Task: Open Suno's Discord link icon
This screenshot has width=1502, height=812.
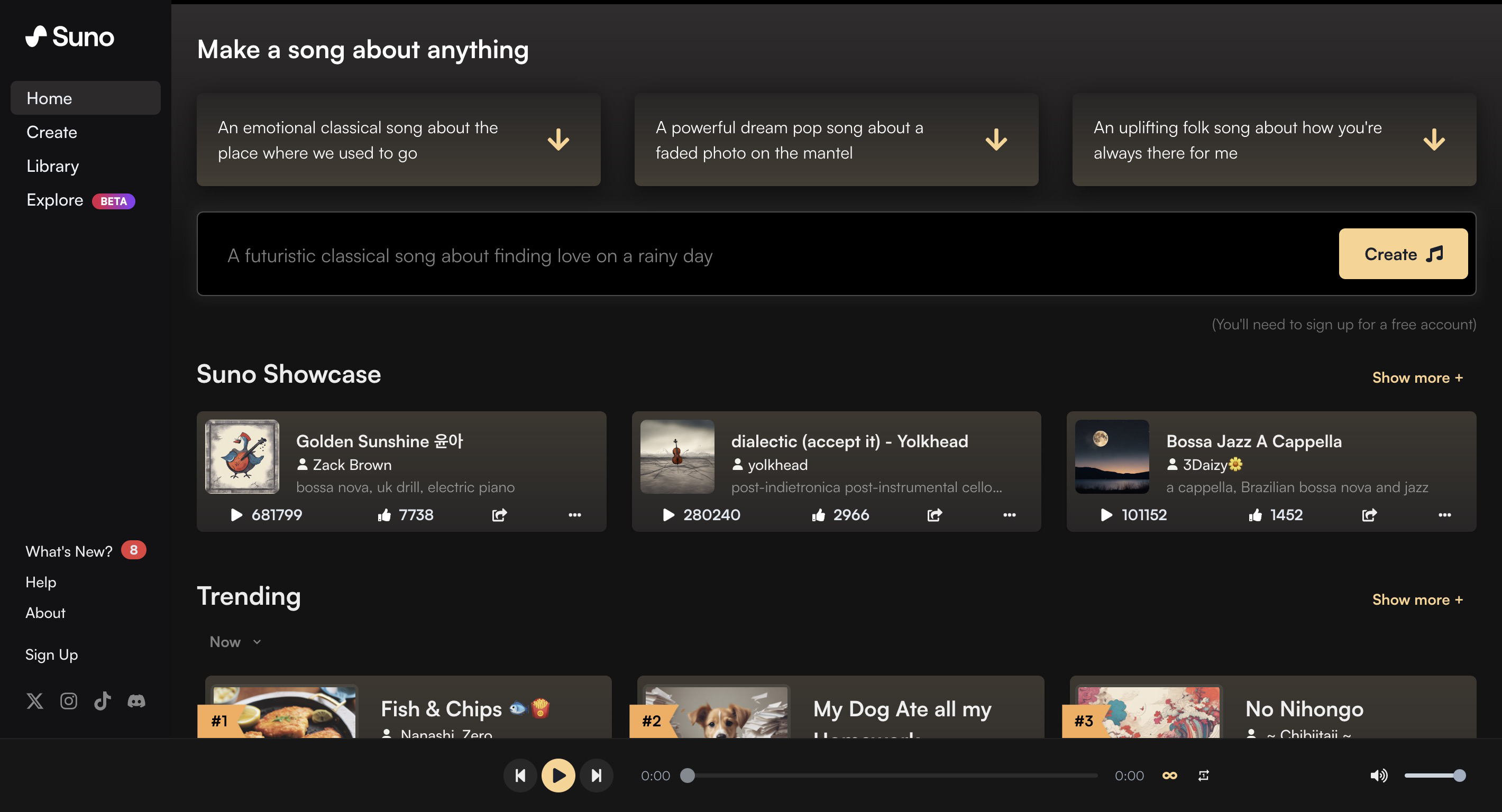Action: [x=136, y=700]
